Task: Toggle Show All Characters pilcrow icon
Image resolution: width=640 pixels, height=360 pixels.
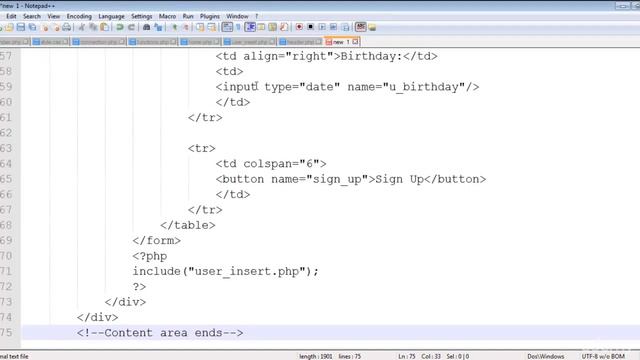Action: click(x=238, y=27)
